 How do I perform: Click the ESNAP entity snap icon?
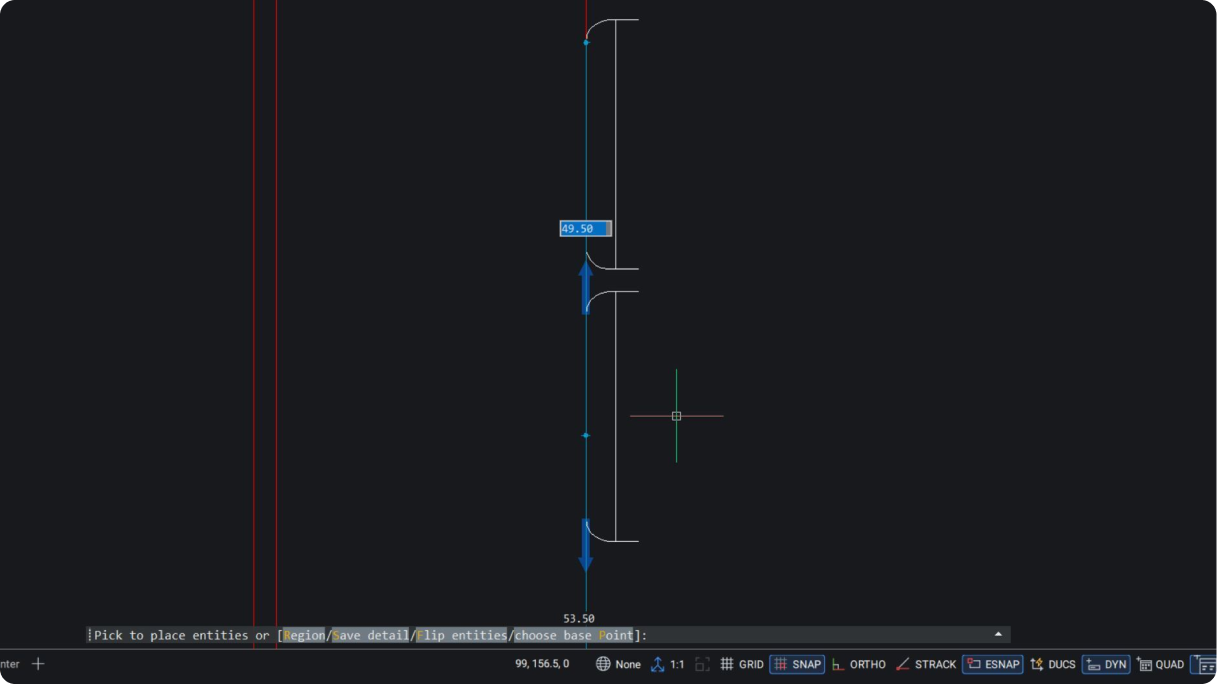[x=973, y=664]
